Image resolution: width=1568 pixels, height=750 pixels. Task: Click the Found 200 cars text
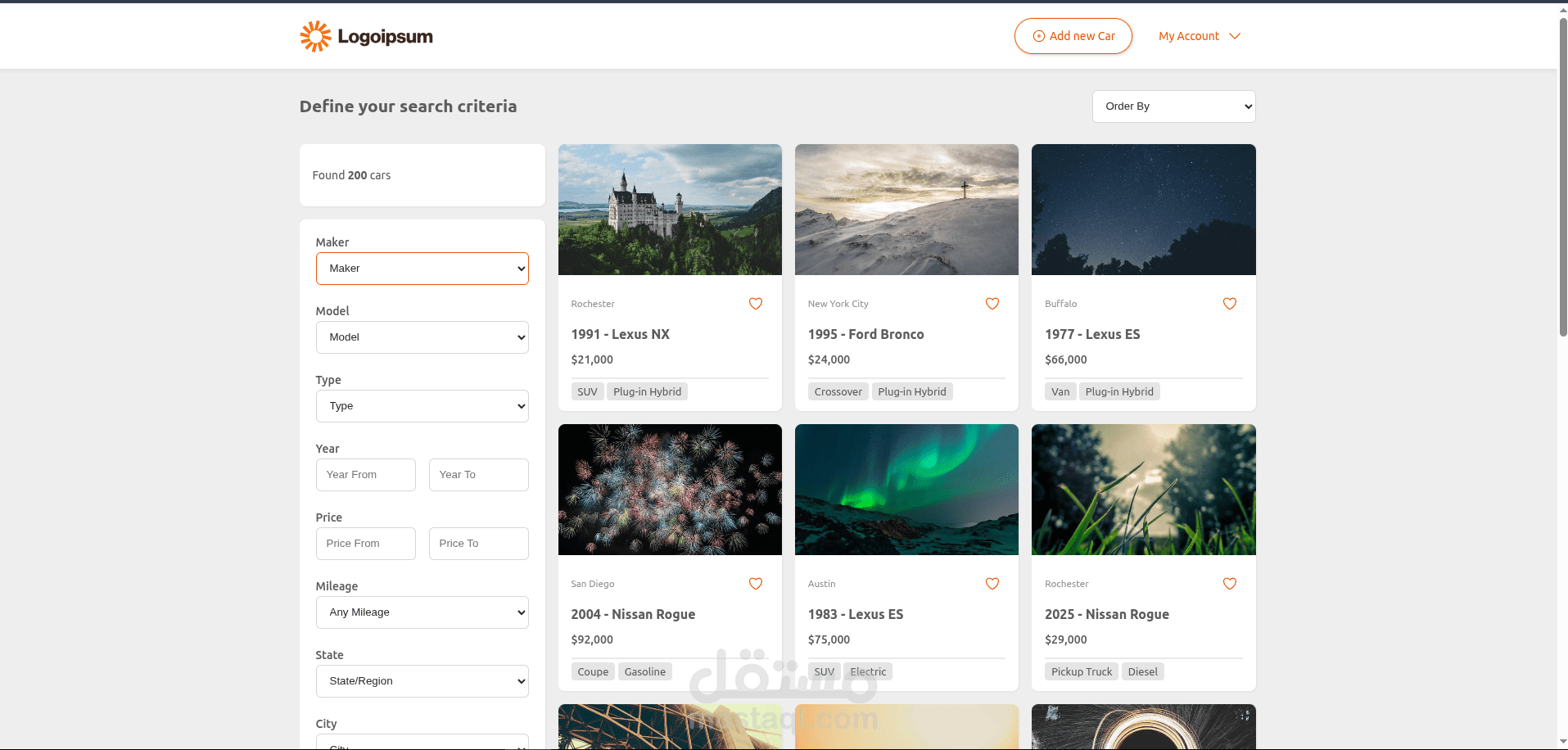click(351, 175)
